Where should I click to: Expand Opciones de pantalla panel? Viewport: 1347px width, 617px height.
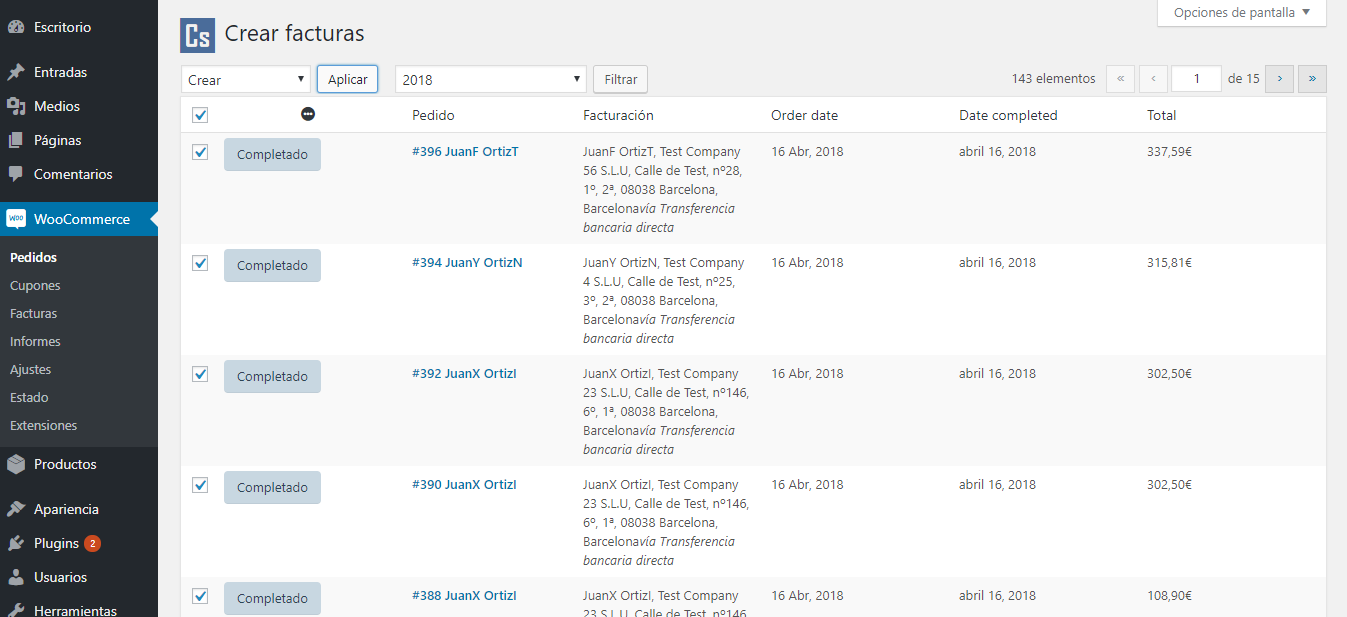click(x=1241, y=13)
